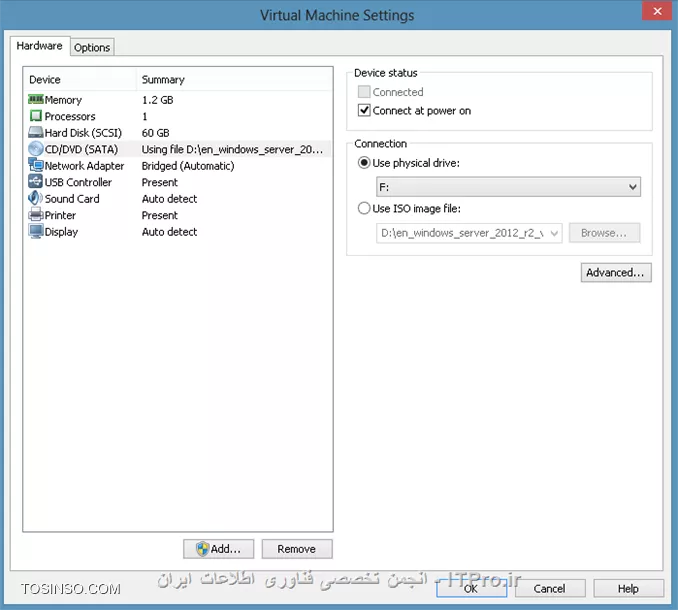Image resolution: width=678 pixels, height=610 pixels.
Task: Select the USB Controller row label
Action: [78, 182]
